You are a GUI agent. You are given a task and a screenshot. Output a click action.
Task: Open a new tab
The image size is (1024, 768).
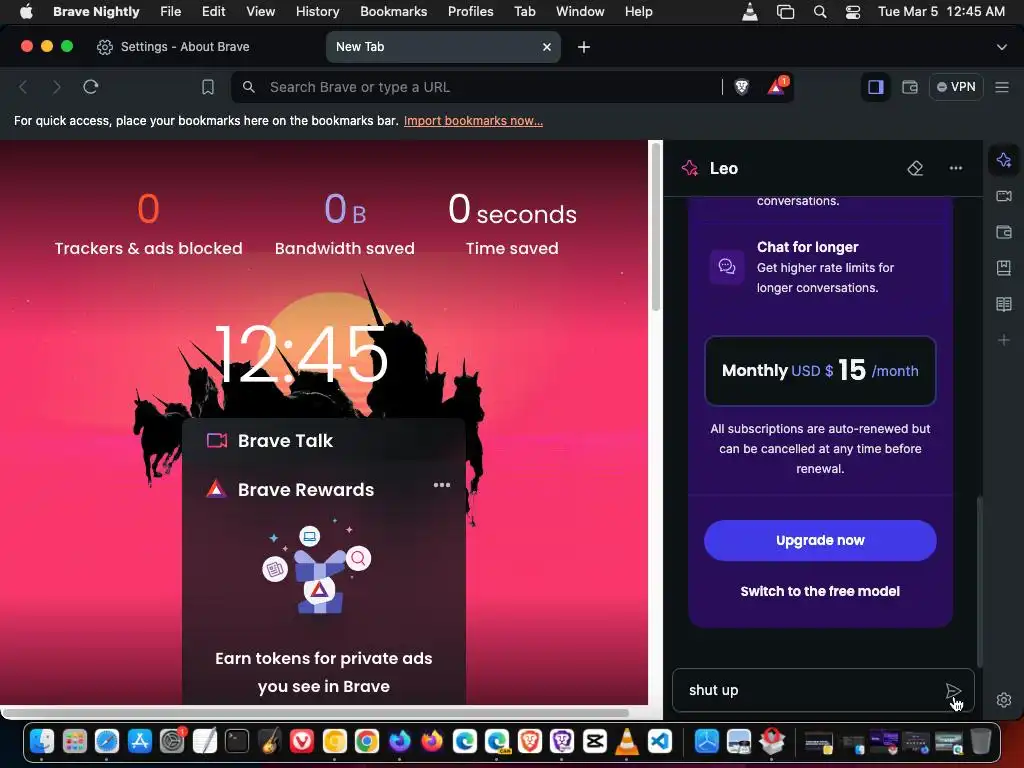coord(584,47)
